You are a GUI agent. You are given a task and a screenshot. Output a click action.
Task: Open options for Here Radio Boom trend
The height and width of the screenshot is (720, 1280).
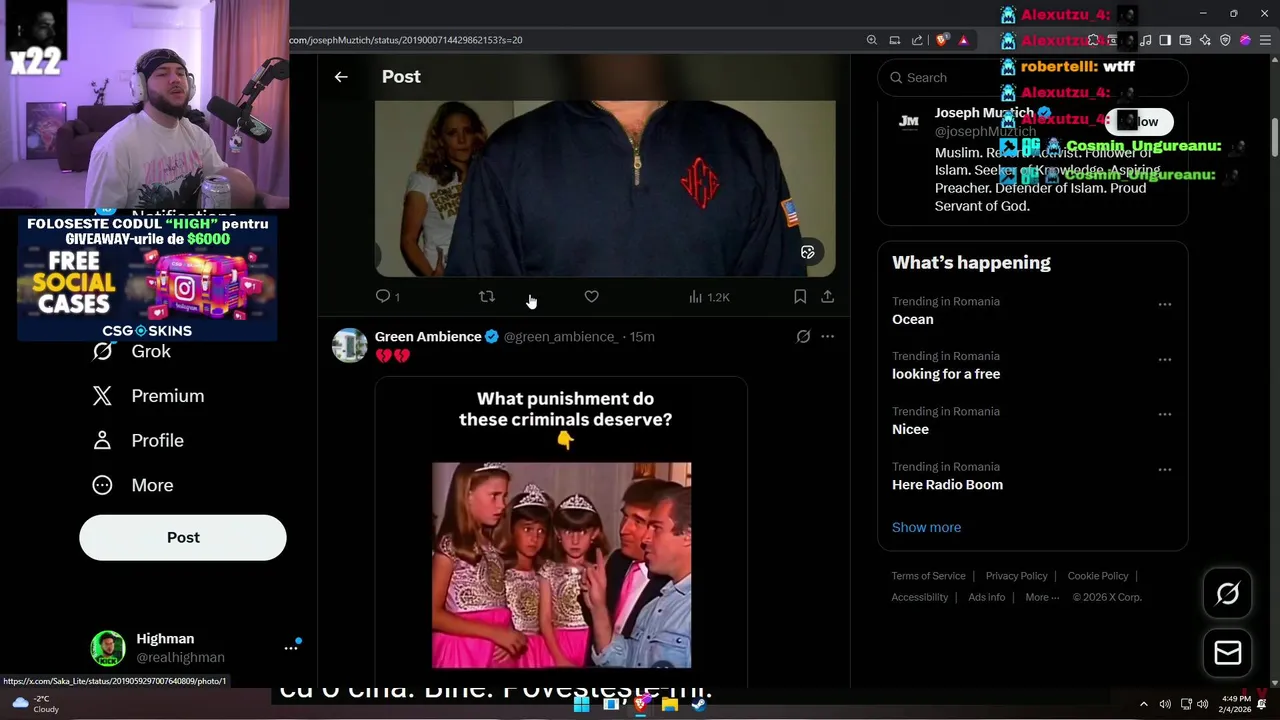(1165, 469)
